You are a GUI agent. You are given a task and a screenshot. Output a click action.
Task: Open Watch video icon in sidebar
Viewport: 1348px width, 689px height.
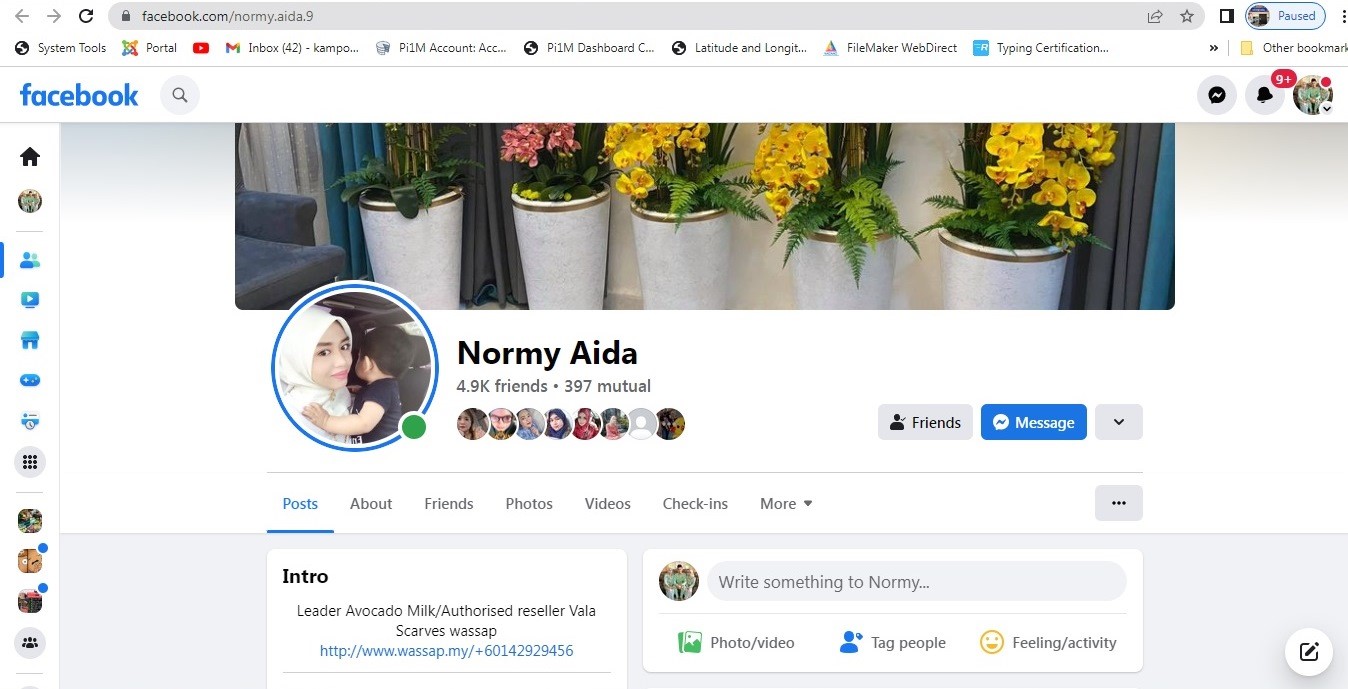30,300
